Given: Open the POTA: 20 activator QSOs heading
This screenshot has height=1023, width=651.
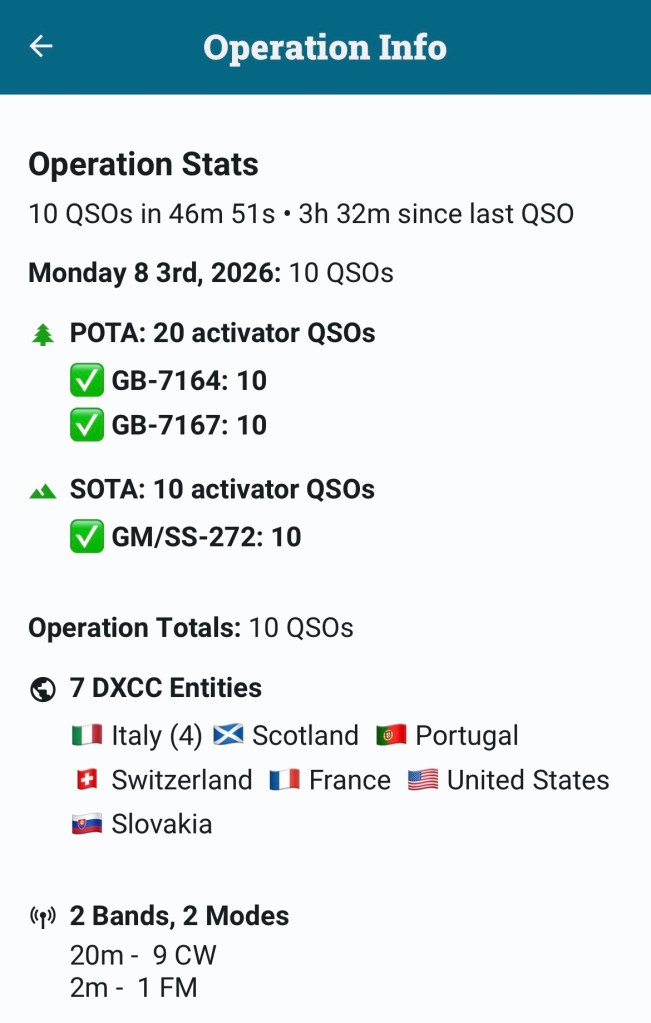Looking at the screenshot, I should (x=222, y=333).
